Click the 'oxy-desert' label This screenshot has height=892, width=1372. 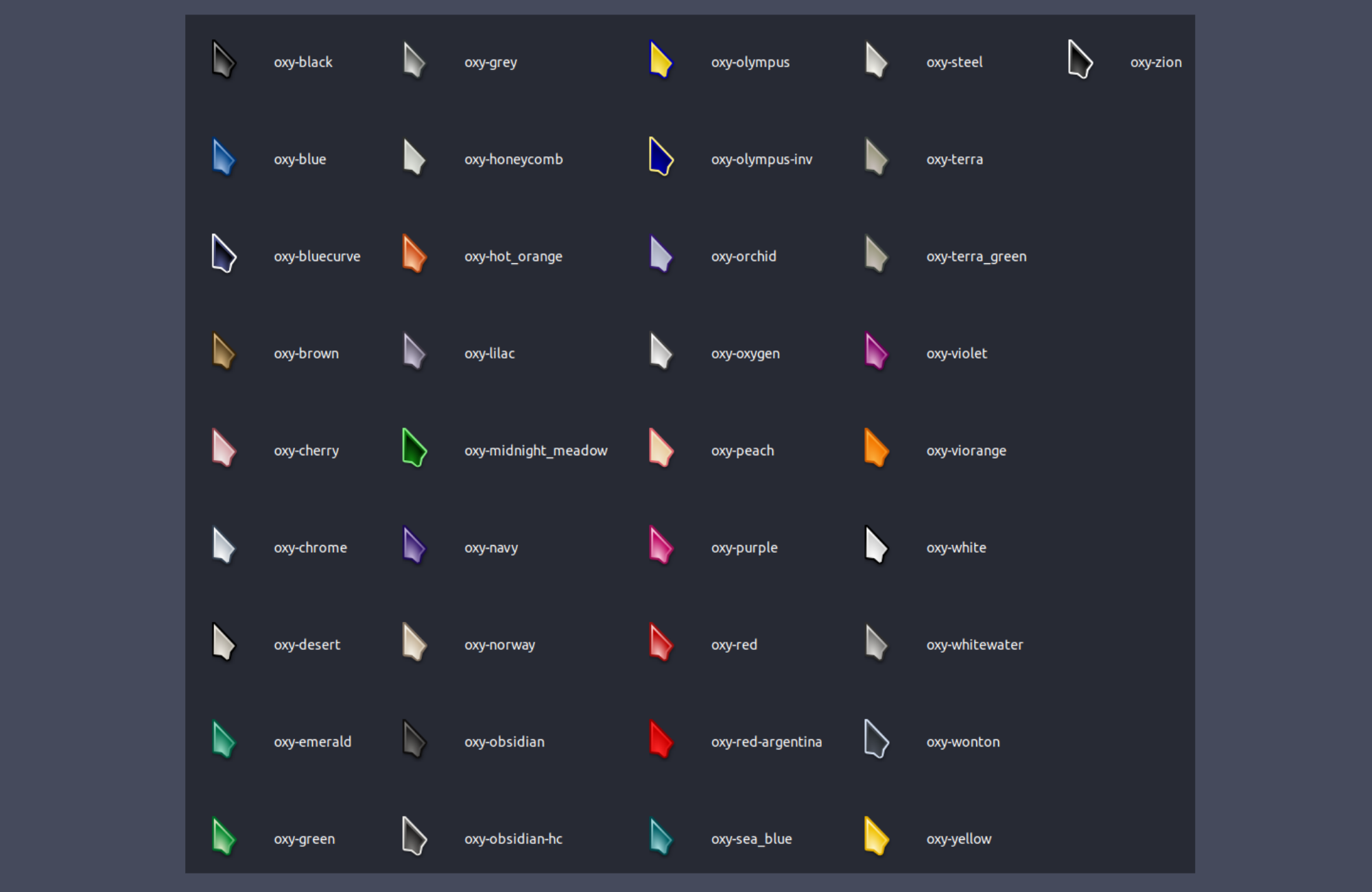pyautogui.click(x=307, y=645)
